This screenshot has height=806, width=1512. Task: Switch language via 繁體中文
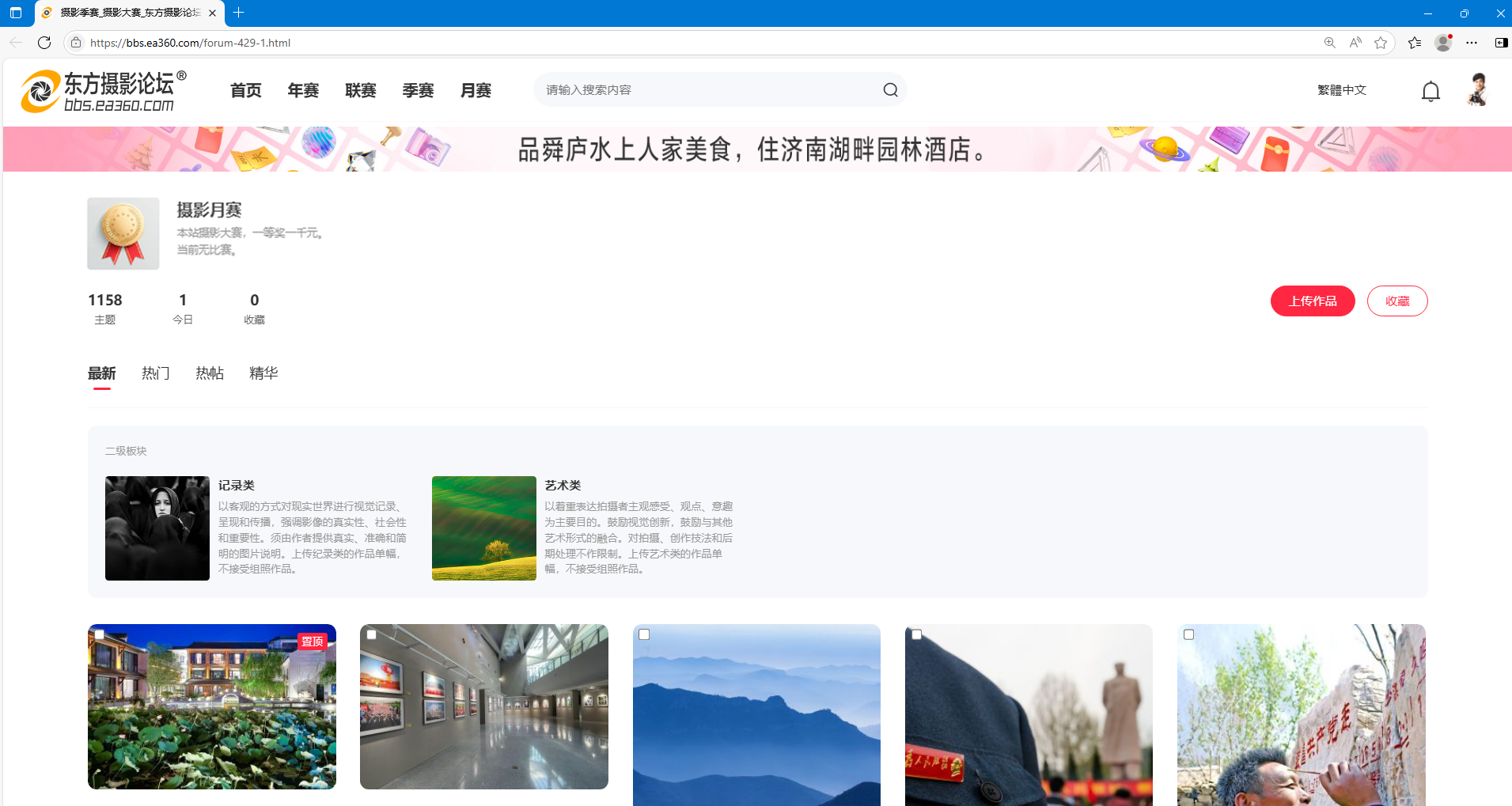(x=1341, y=90)
